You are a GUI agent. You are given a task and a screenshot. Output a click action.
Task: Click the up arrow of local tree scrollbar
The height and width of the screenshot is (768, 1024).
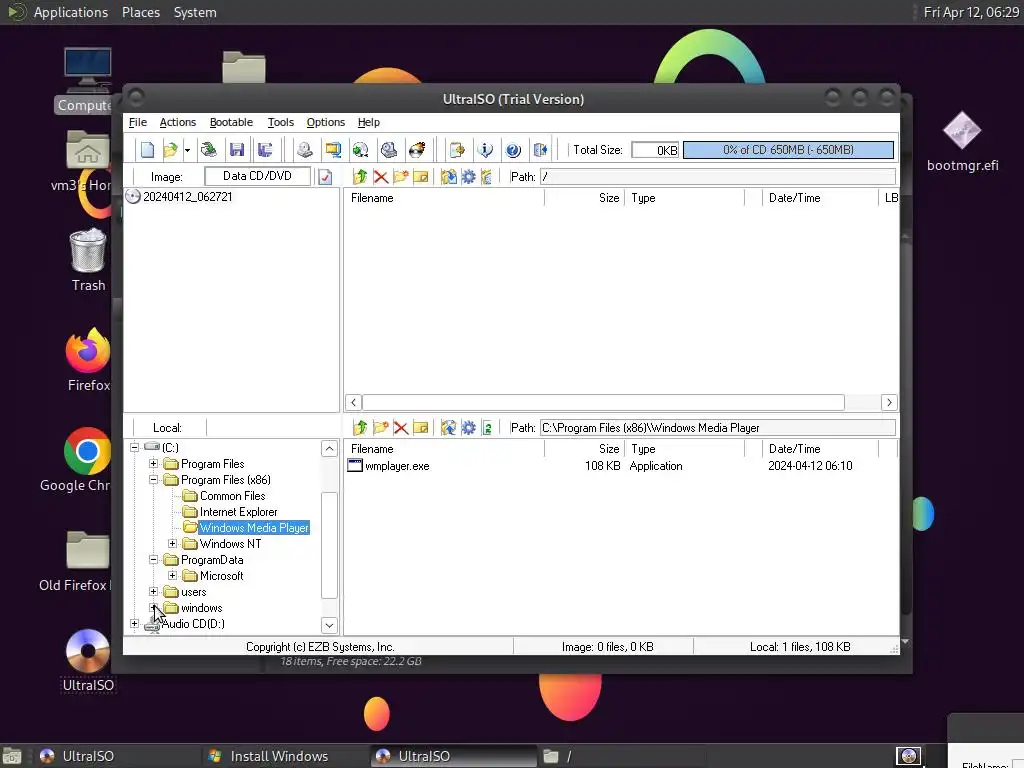[x=329, y=448]
